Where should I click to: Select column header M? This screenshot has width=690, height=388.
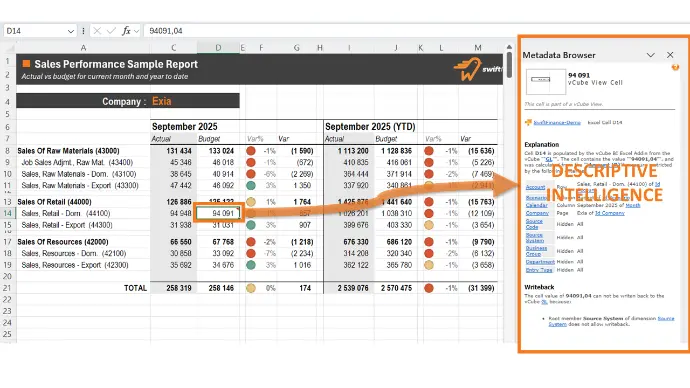tap(478, 48)
